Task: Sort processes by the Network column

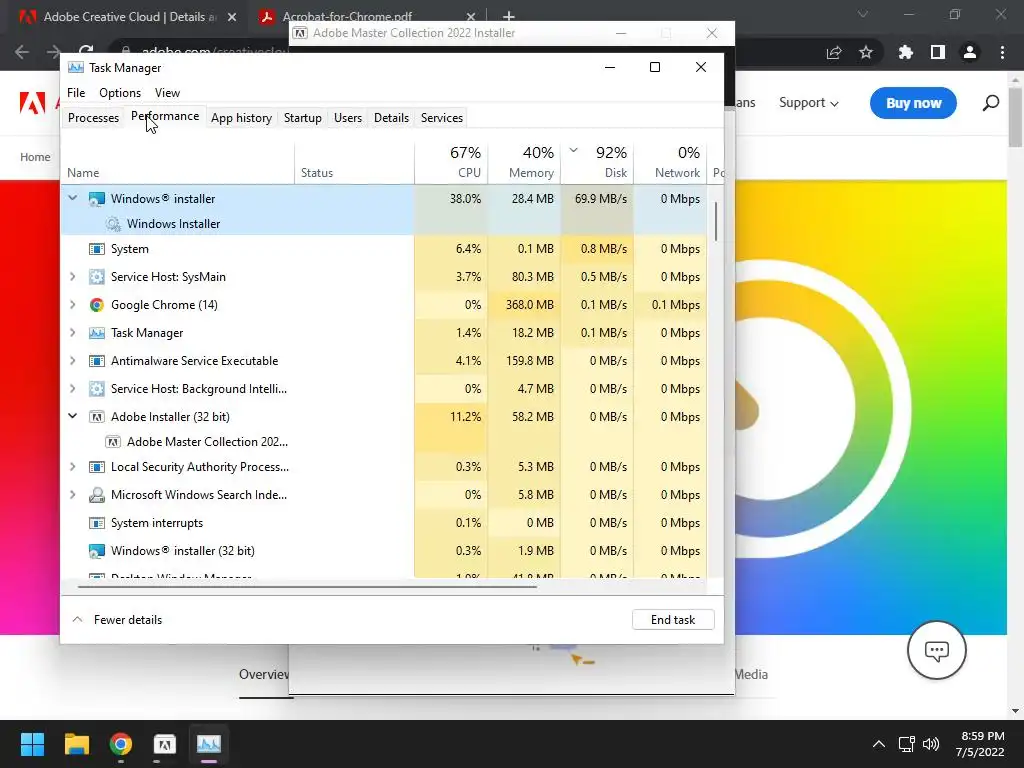Action: (671, 162)
